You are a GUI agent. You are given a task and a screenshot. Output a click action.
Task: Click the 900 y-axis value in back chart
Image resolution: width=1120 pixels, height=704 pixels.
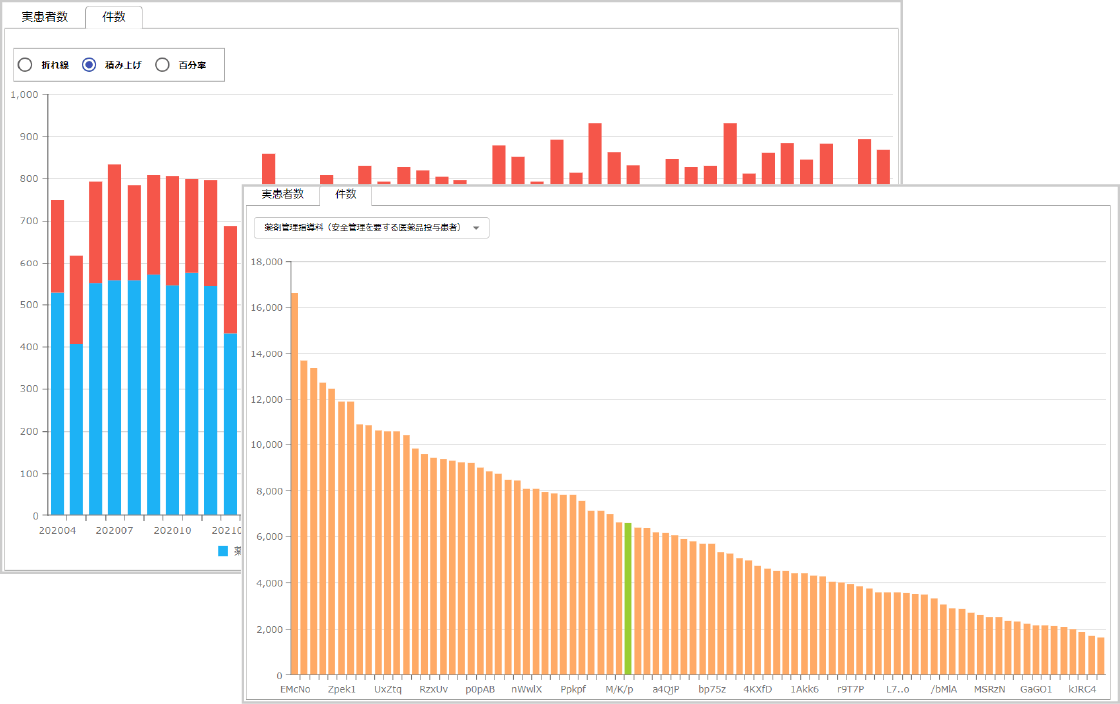click(x=29, y=136)
